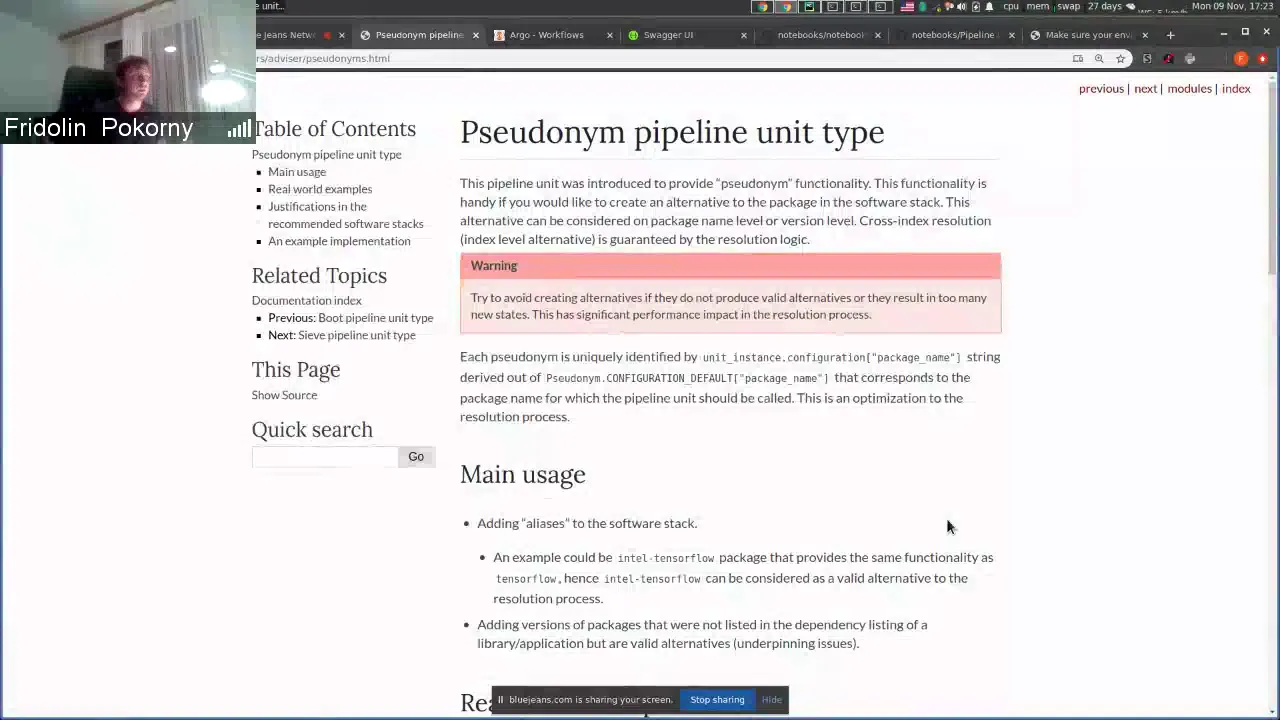
Task: Jump to Justifications in the recommended software stacks
Action: (x=345, y=215)
